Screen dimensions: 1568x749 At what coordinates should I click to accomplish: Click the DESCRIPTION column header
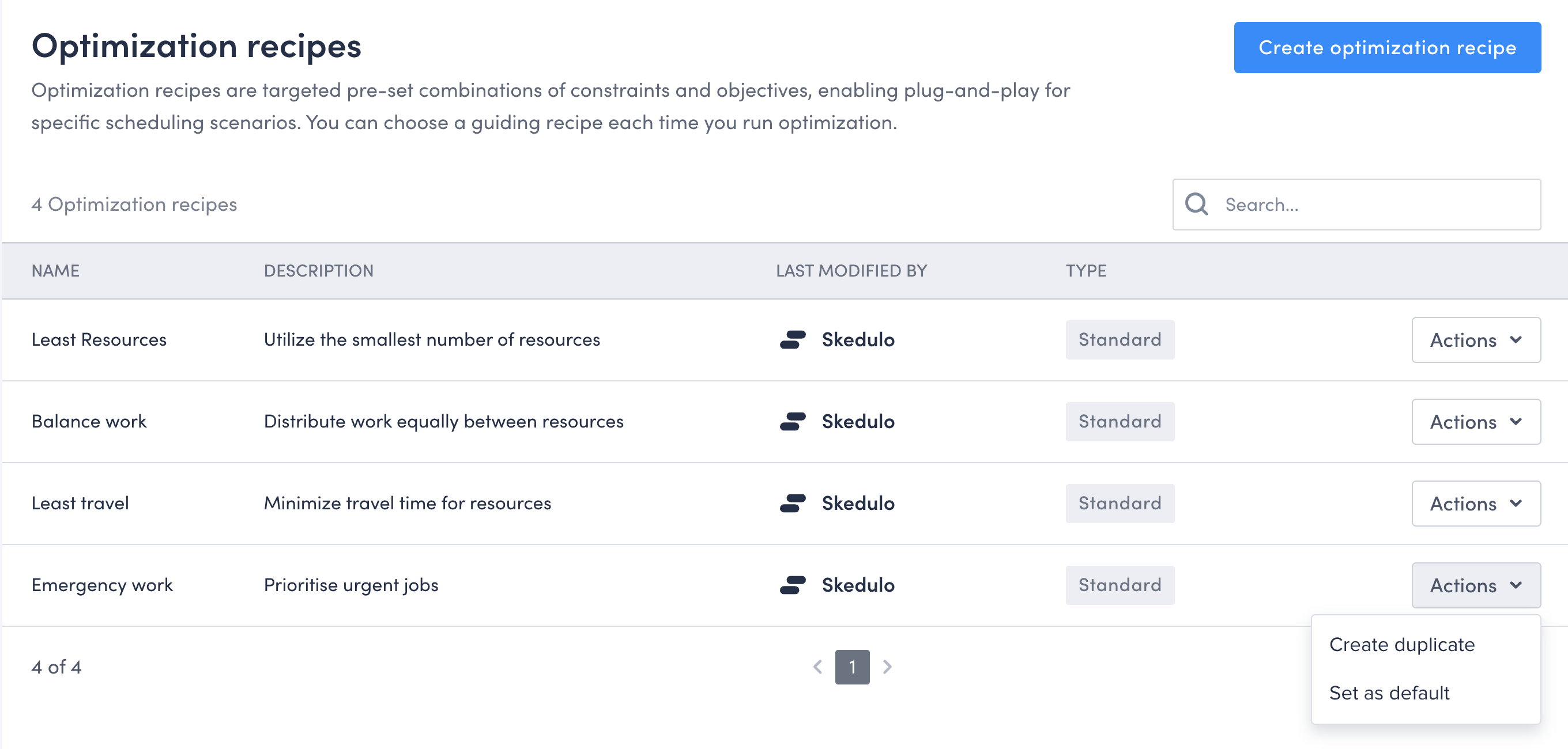tap(318, 271)
